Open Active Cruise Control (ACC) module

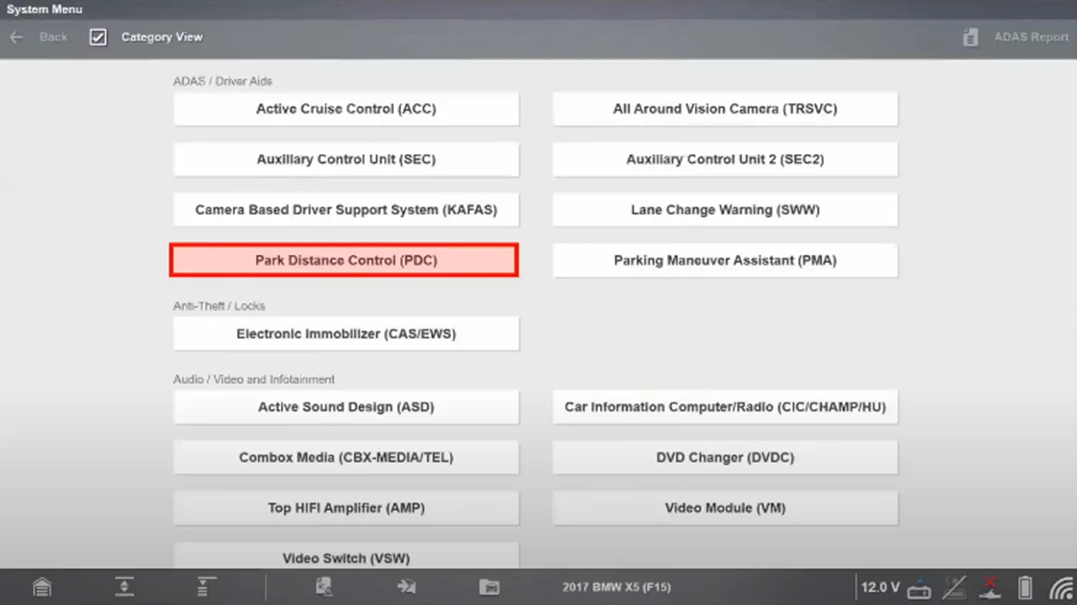(345, 109)
